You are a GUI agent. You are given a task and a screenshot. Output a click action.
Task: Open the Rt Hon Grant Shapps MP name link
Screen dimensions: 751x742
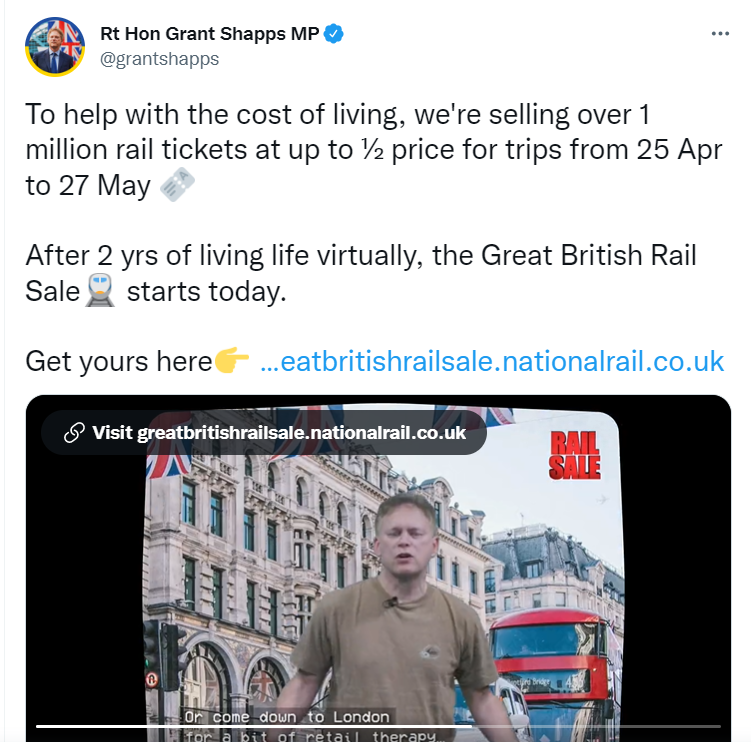pyautogui.click(x=210, y=34)
